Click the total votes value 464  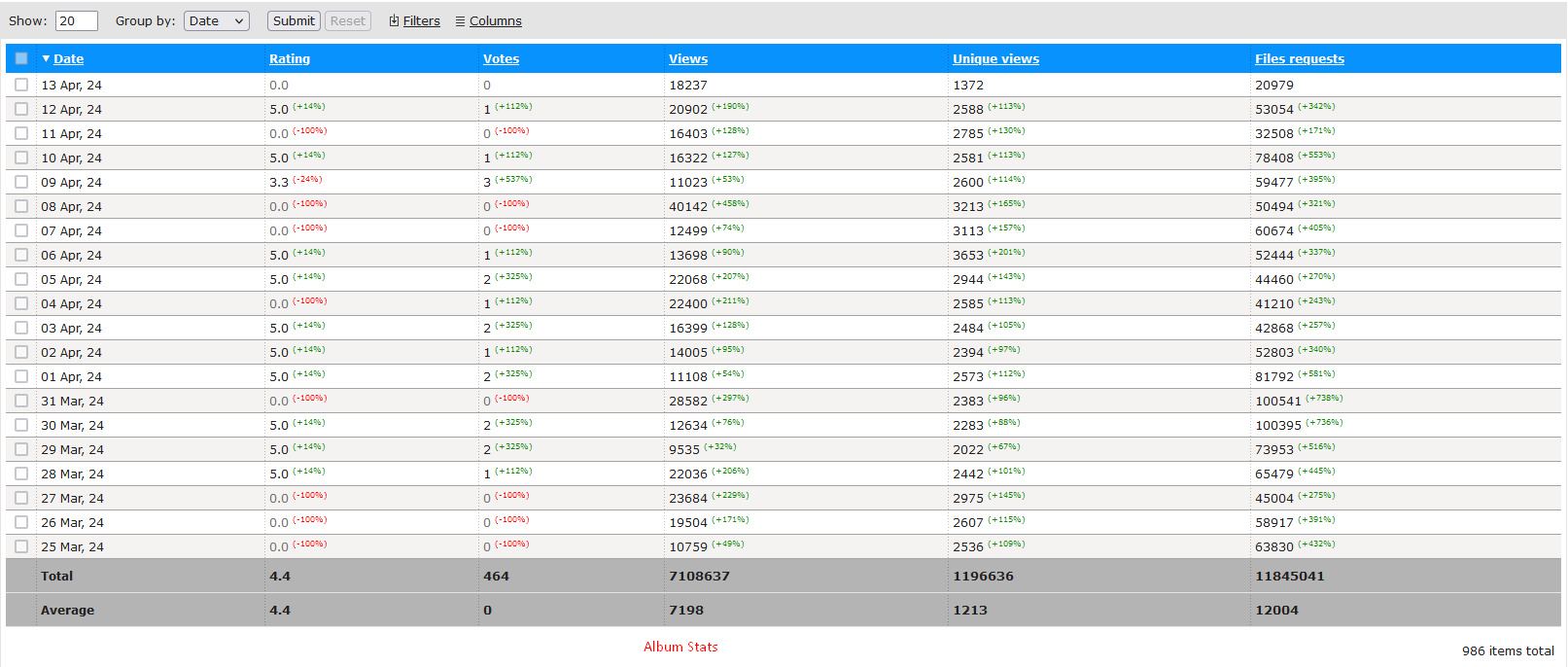(496, 576)
